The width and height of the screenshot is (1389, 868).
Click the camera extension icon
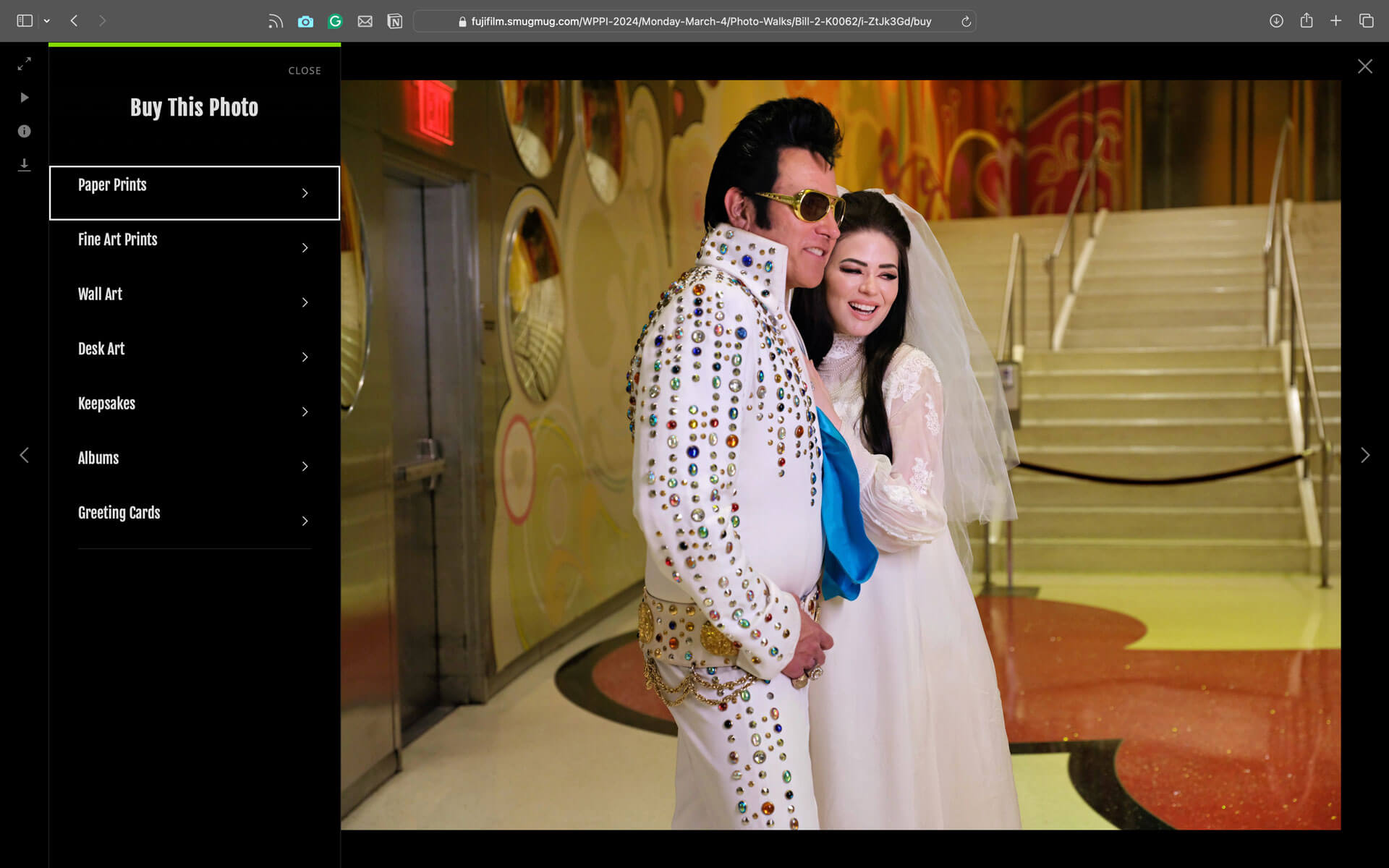305,22
